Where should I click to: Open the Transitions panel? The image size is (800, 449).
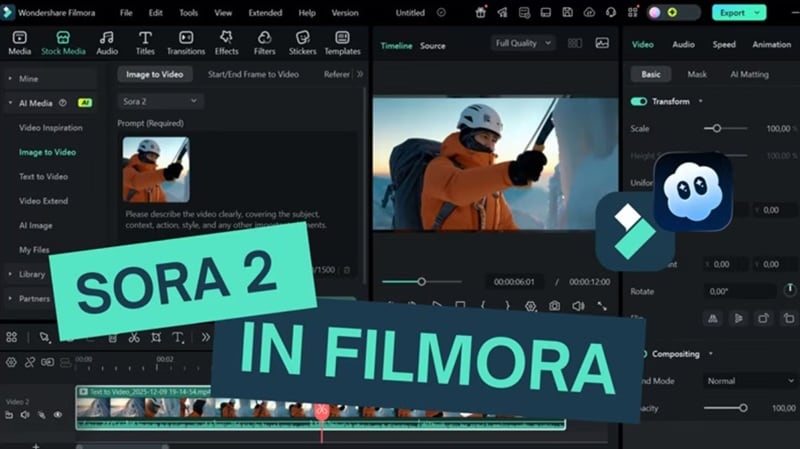(186, 43)
